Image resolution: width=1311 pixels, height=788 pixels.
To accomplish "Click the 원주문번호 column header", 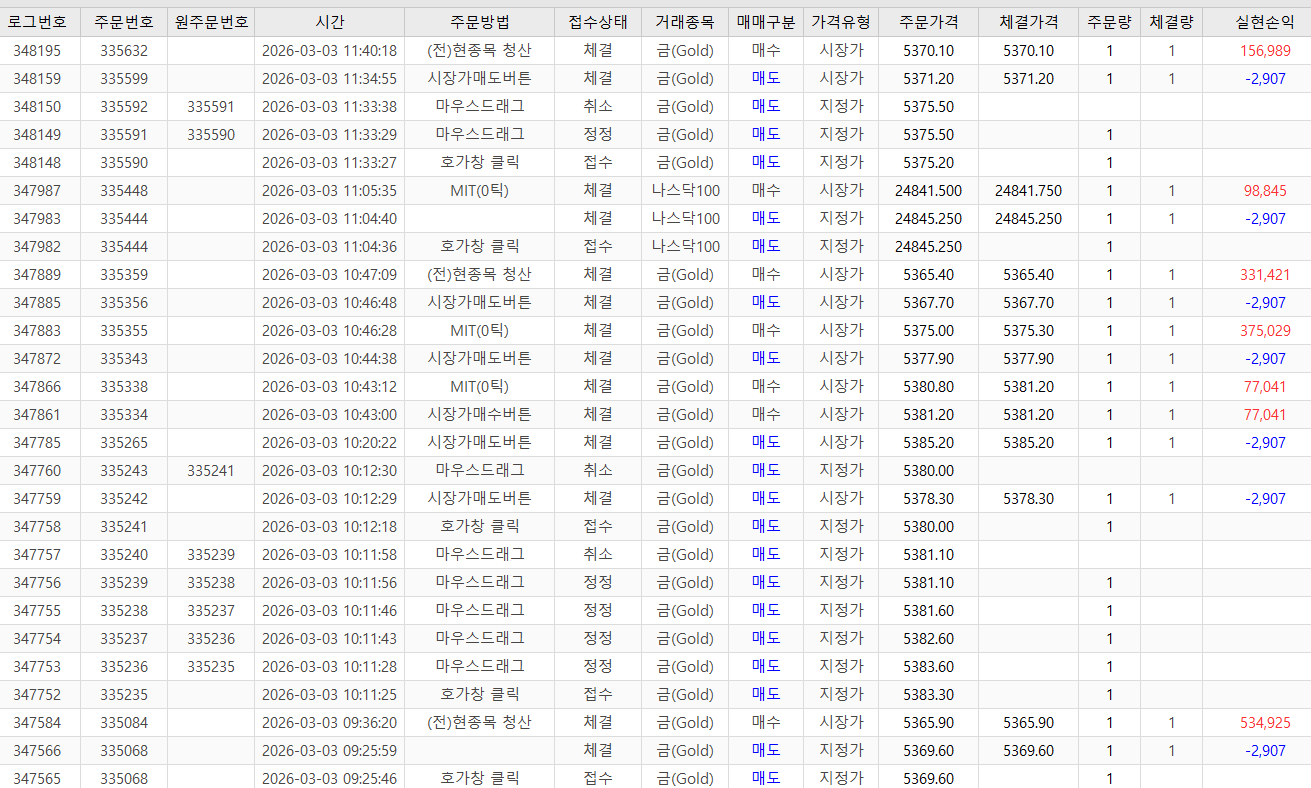I will (x=211, y=21).
